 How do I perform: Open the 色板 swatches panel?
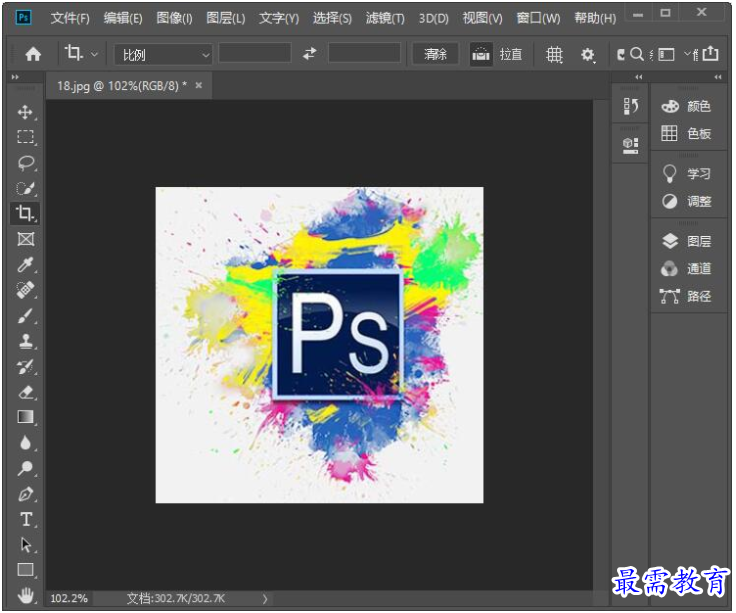pos(686,134)
